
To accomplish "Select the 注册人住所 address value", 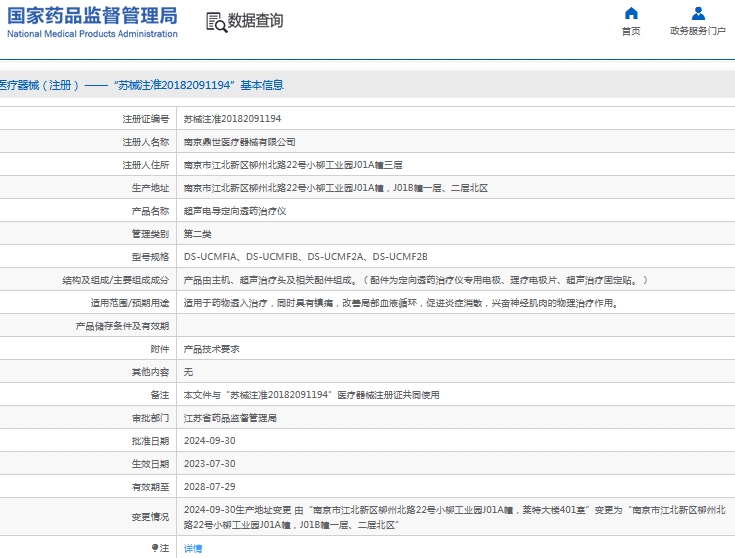I will [x=293, y=165].
